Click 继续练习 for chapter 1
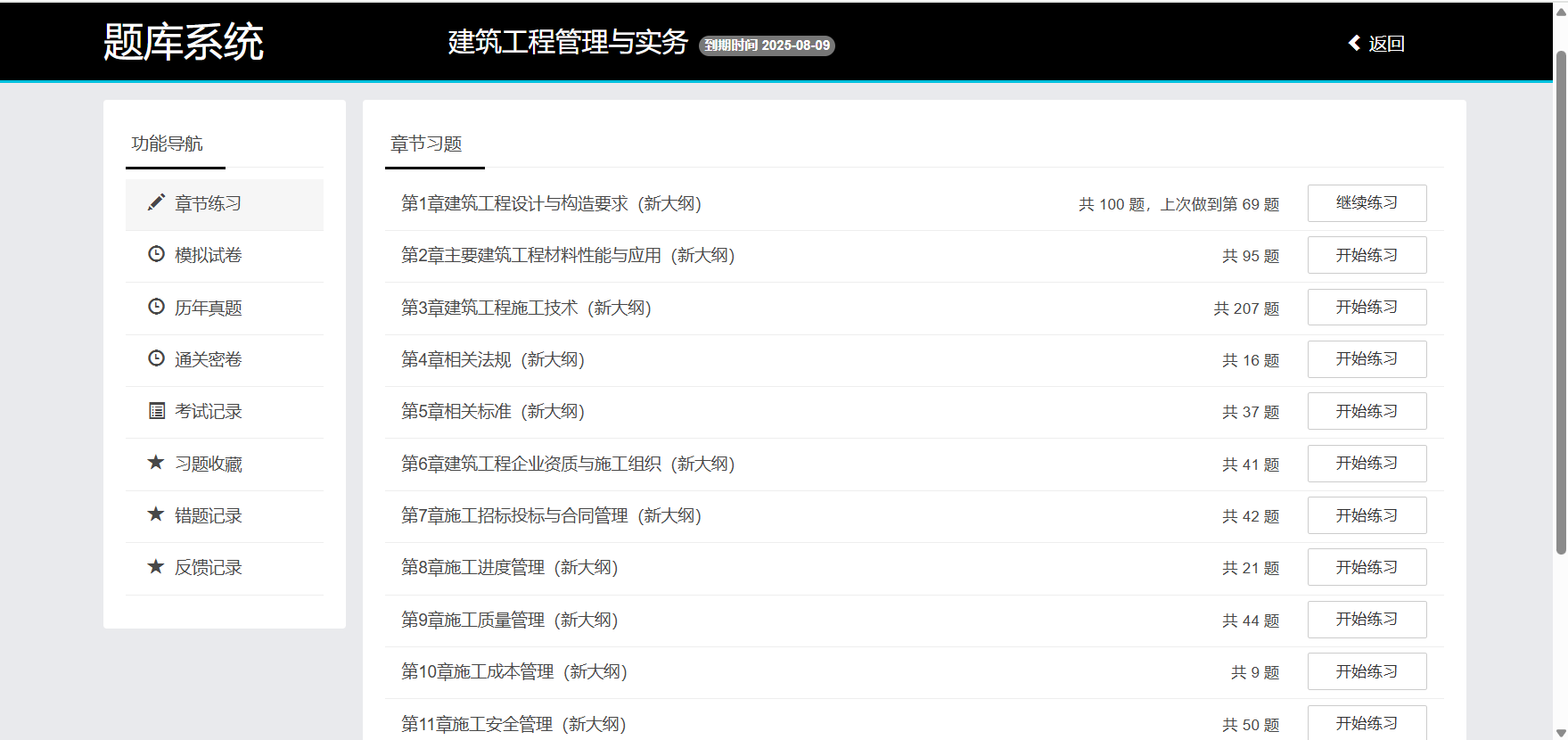This screenshot has height=740, width=1568. point(1367,203)
